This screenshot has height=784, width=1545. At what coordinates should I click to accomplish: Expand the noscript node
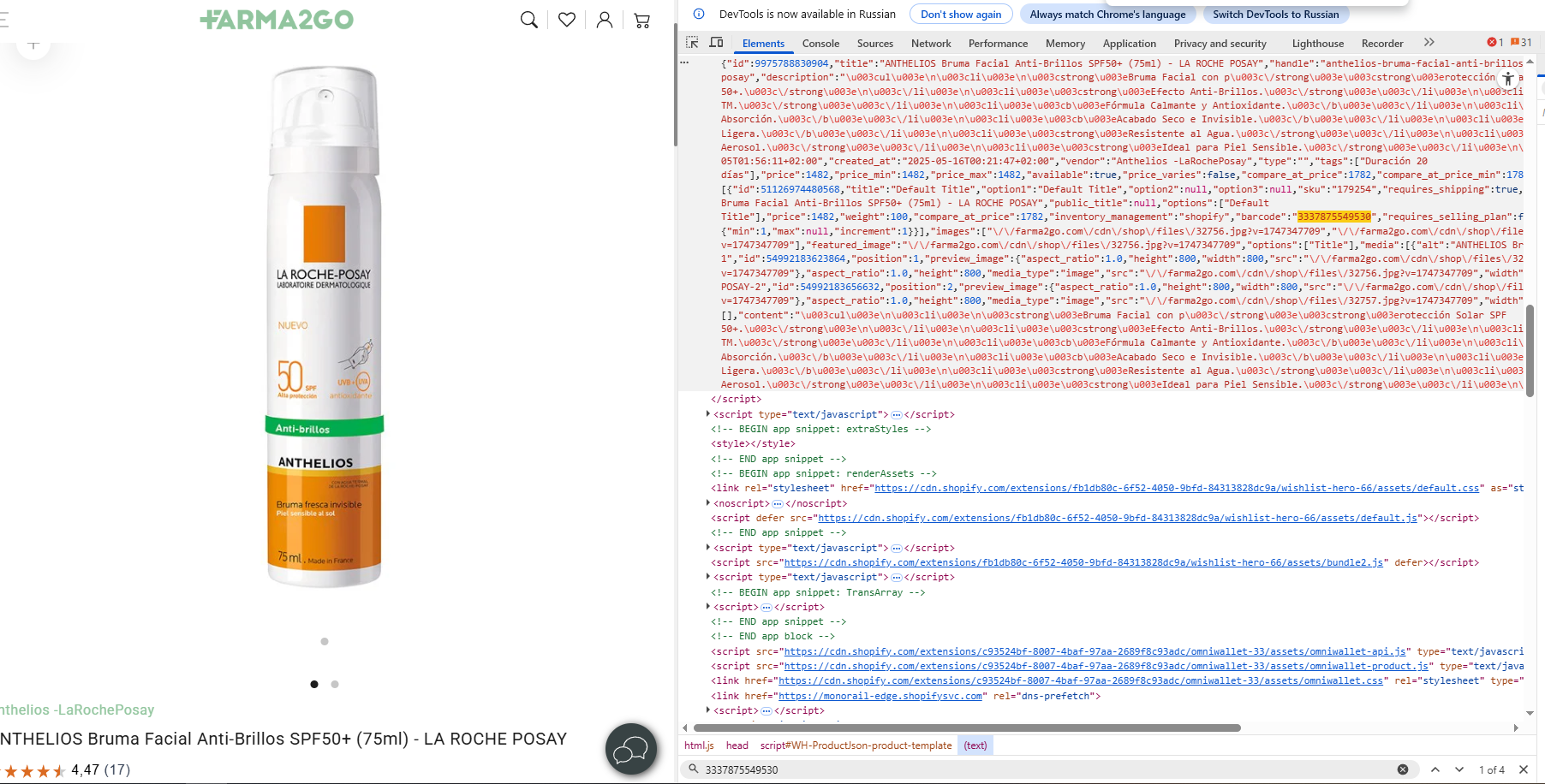(708, 503)
